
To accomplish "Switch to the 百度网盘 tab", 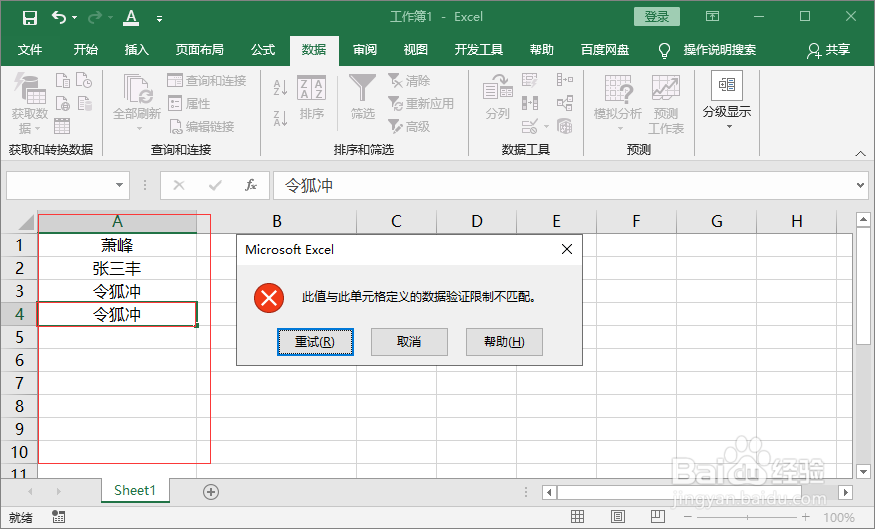I will (605, 50).
